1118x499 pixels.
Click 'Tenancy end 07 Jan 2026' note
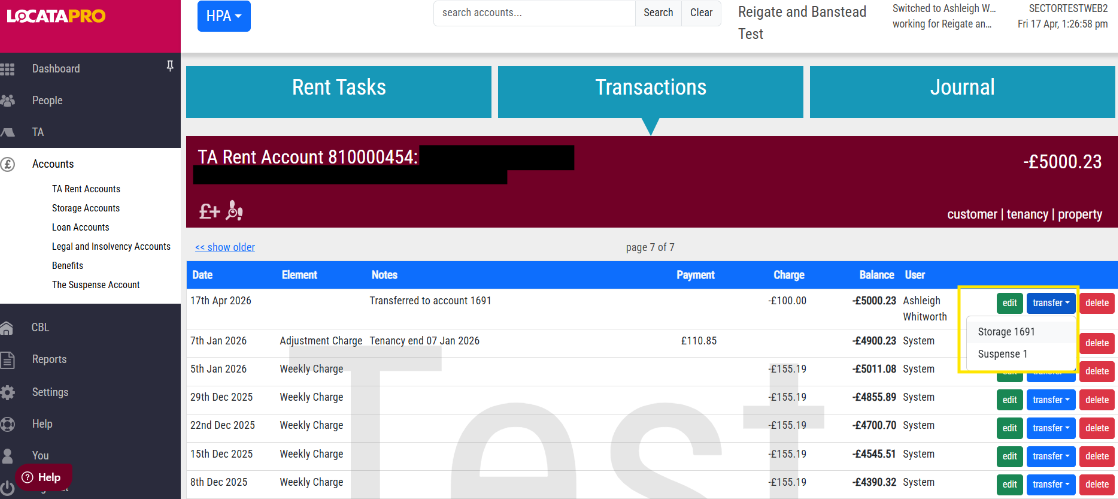pyautogui.click(x=425, y=341)
